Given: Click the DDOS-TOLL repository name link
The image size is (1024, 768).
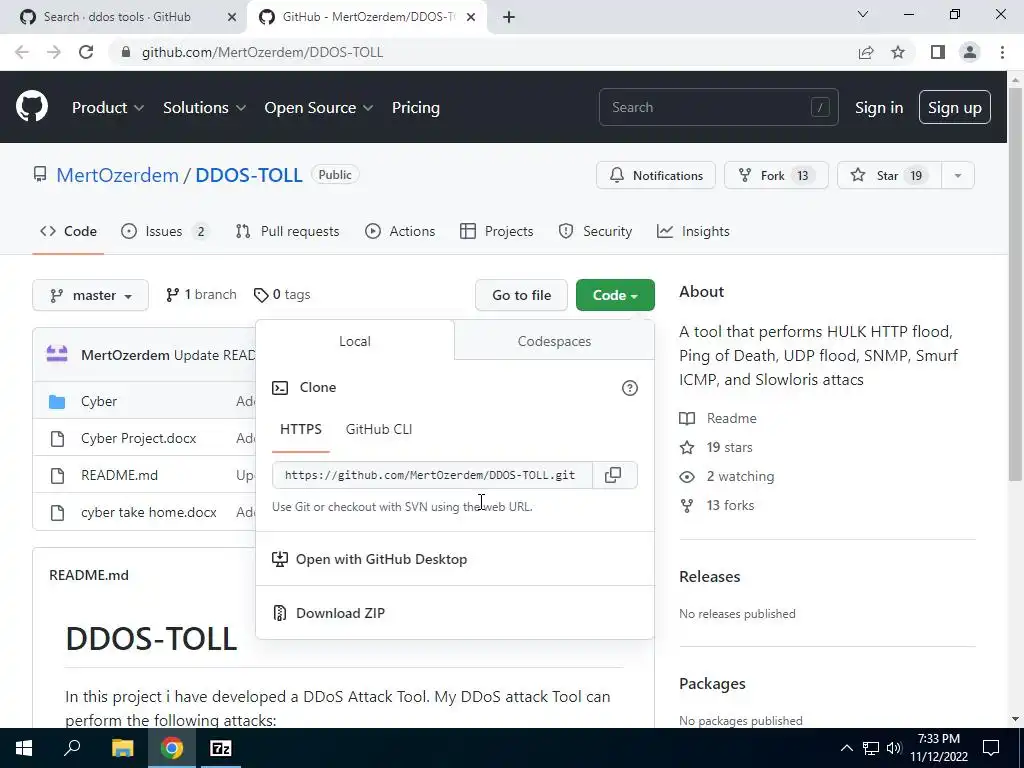Looking at the screenshot, I should pos(249,175).
